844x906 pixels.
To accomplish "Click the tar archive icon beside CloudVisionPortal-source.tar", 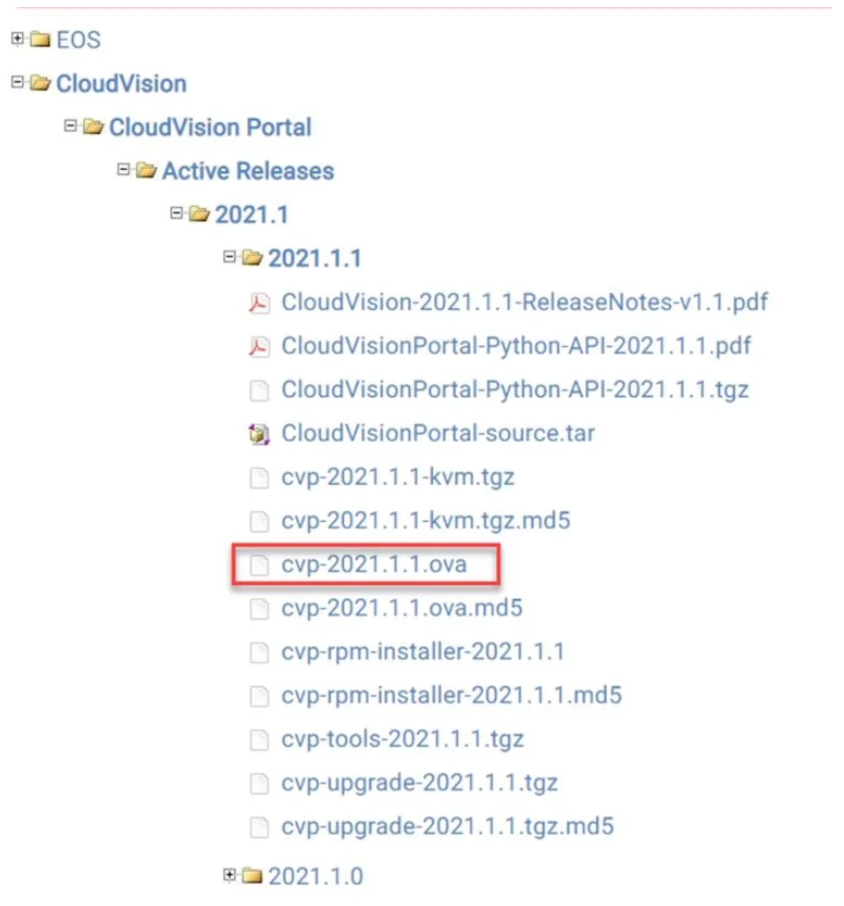I will 262,433.
